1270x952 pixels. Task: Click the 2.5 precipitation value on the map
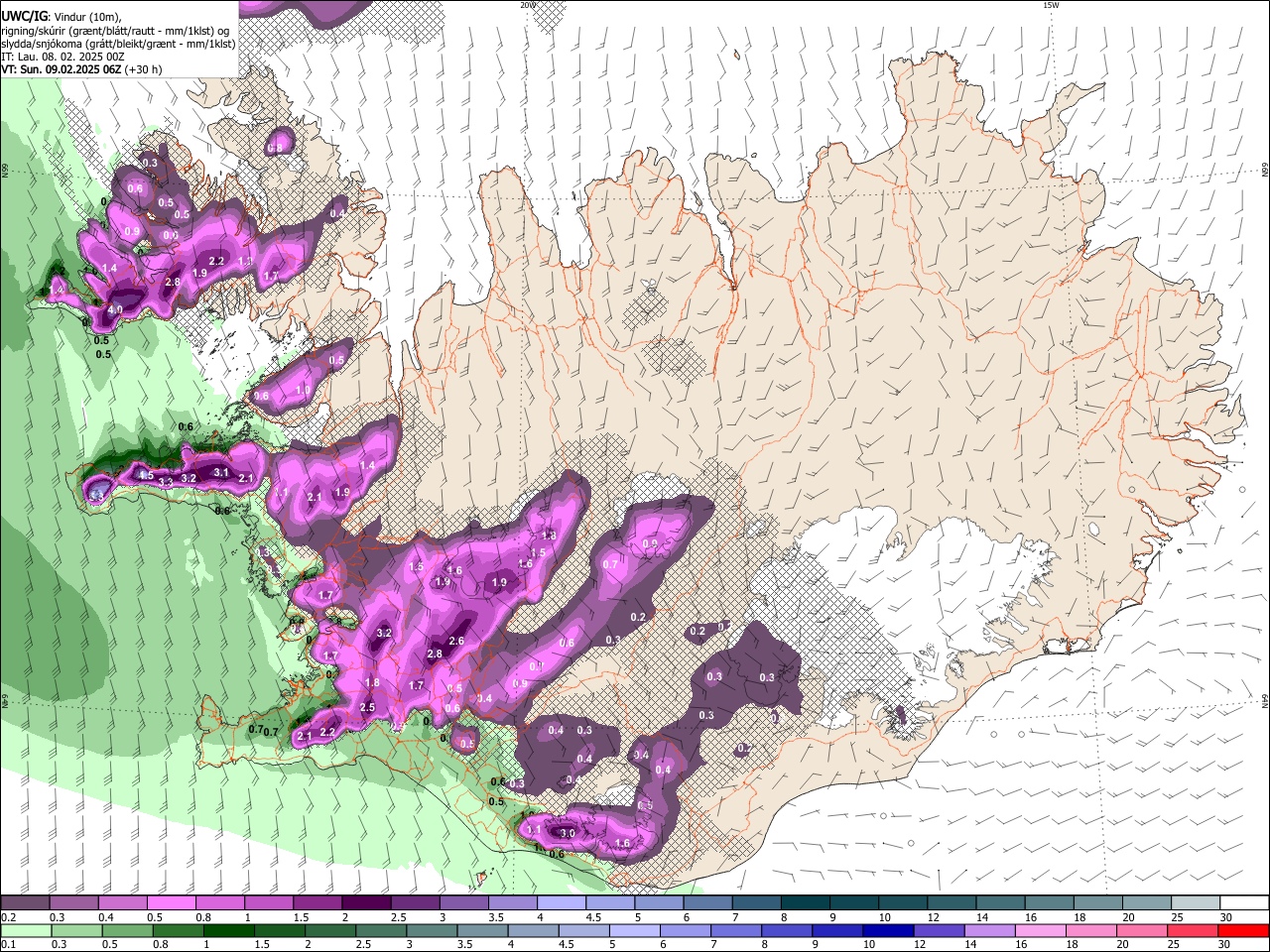367,707
